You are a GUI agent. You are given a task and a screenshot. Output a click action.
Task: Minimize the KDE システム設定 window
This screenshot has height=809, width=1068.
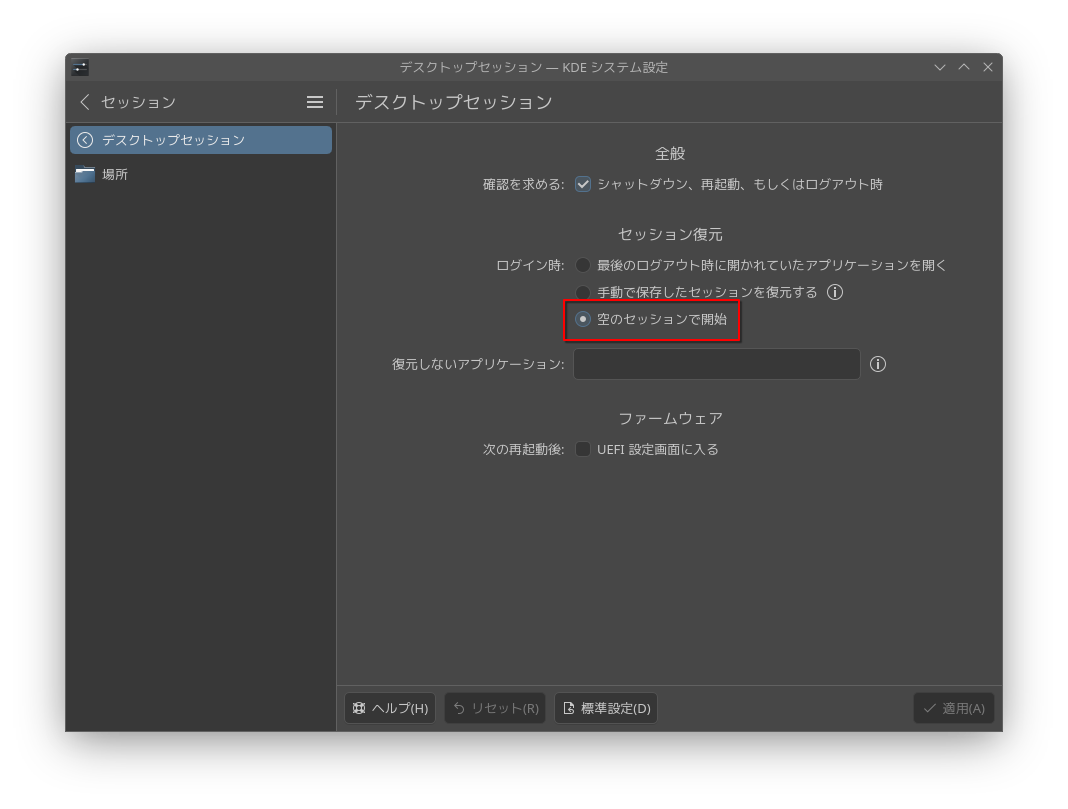tap(940, 67)
